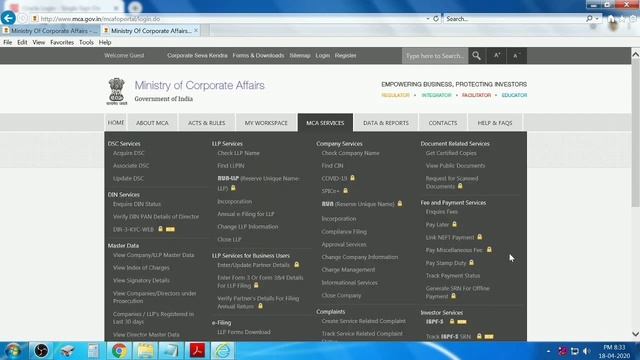This screenshot has width=640, height=360.
Task: Click the browser URL address field
Action: [x=229, y=19]
